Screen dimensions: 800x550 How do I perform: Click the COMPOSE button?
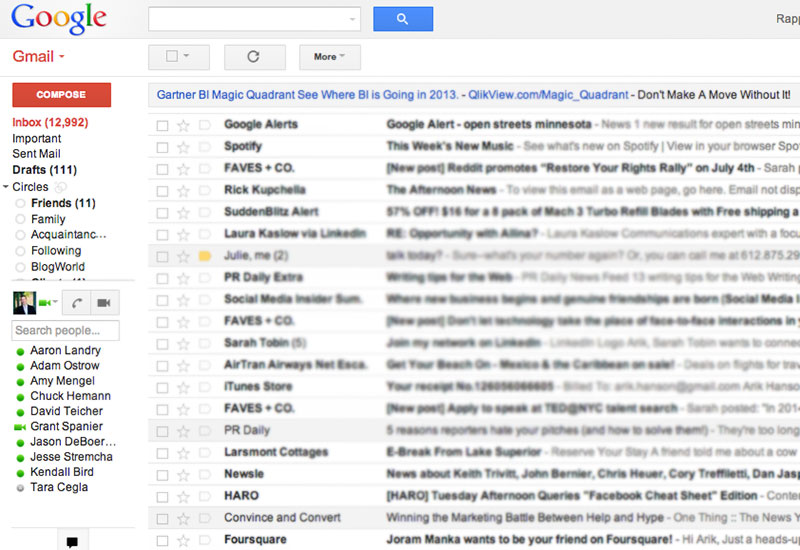point(61,94)
